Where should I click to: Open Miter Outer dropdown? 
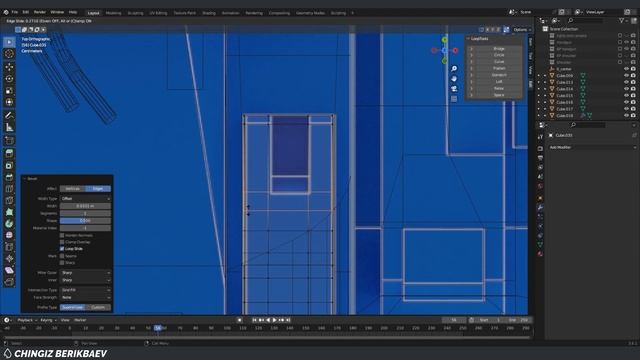click(x=85, y=273)
